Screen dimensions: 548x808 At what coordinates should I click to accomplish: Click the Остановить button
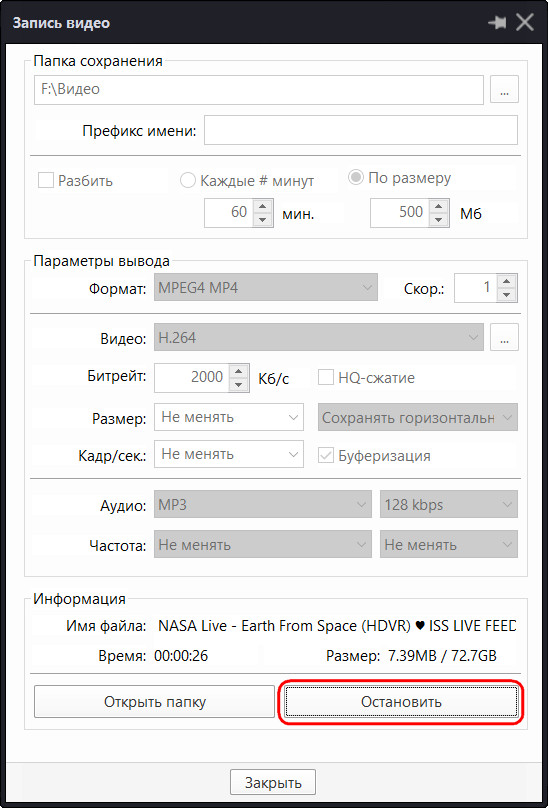pyautogui.click(x=401, y=701)
